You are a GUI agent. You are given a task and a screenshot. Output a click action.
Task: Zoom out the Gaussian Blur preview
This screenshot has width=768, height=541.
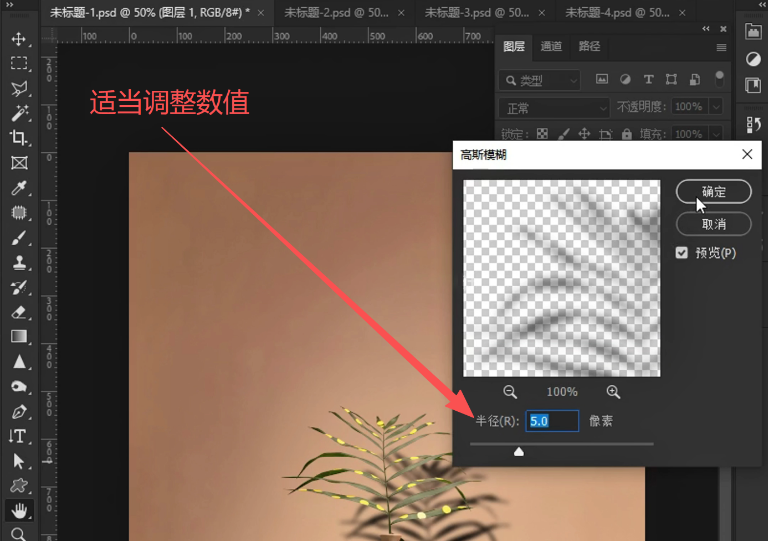(510, 392)
